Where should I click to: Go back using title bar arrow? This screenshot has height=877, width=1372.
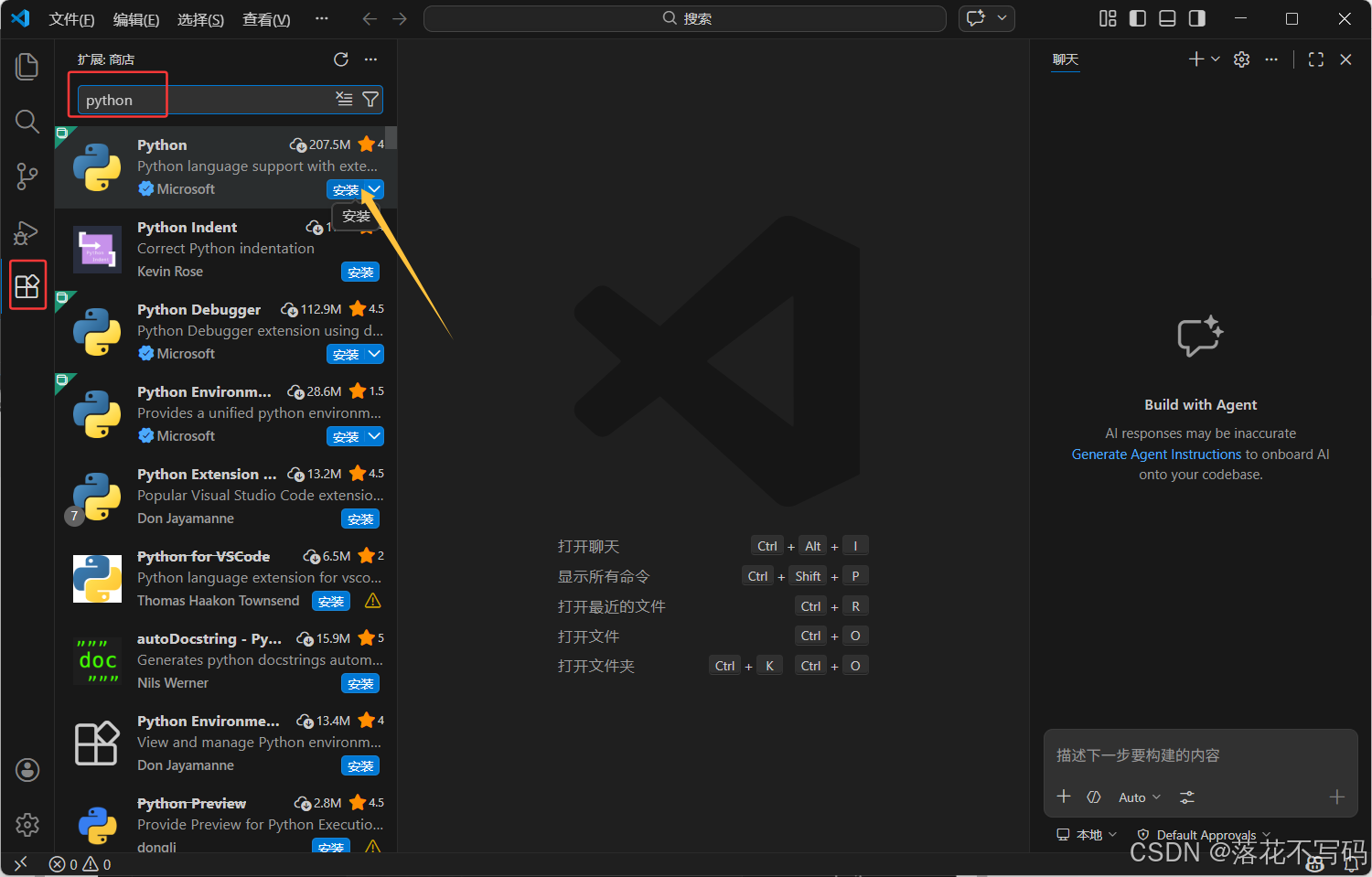tap(370, 18)
